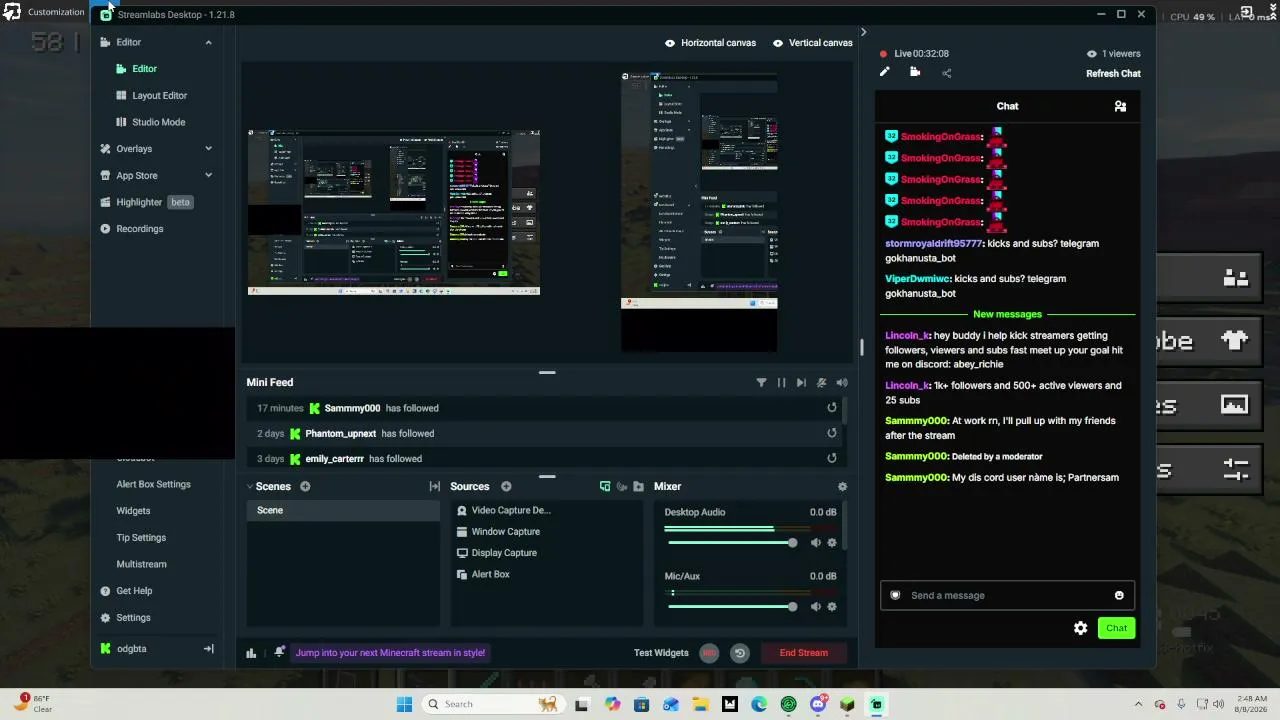Add a new scene
Screen dimensions: 1280x720
click(x=305, y=487)
